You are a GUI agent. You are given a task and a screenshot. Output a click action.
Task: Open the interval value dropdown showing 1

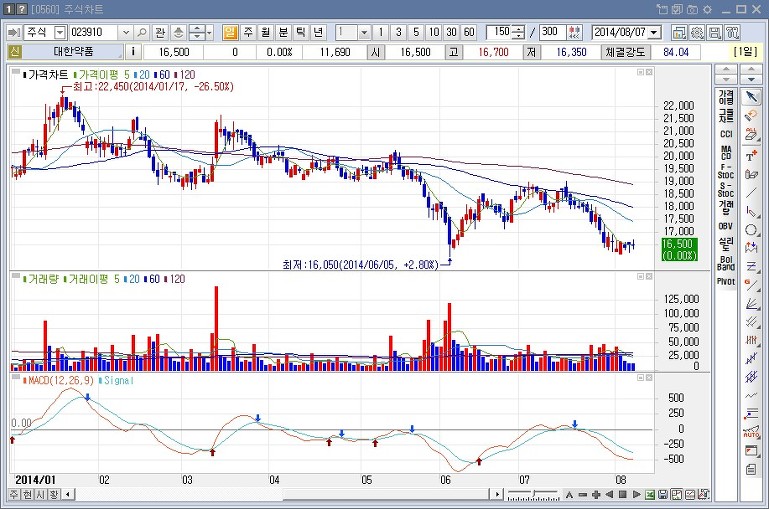[364, 32]
